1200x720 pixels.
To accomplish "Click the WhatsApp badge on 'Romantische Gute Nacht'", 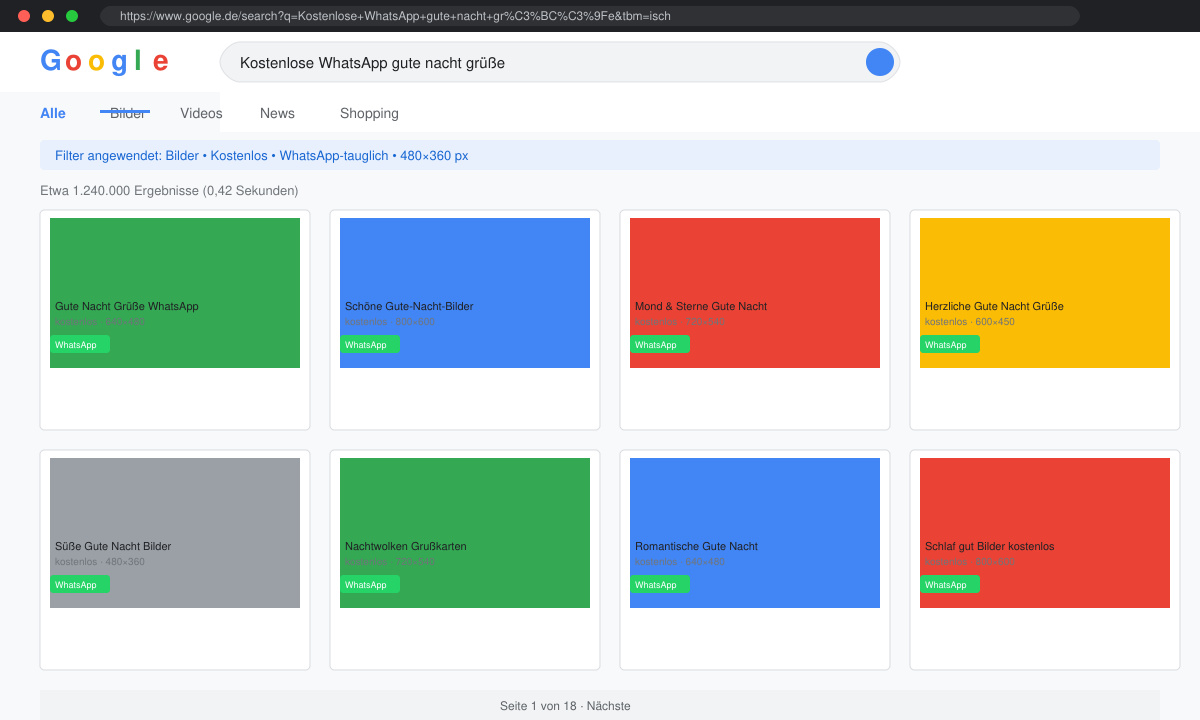I will pos(660,584).
